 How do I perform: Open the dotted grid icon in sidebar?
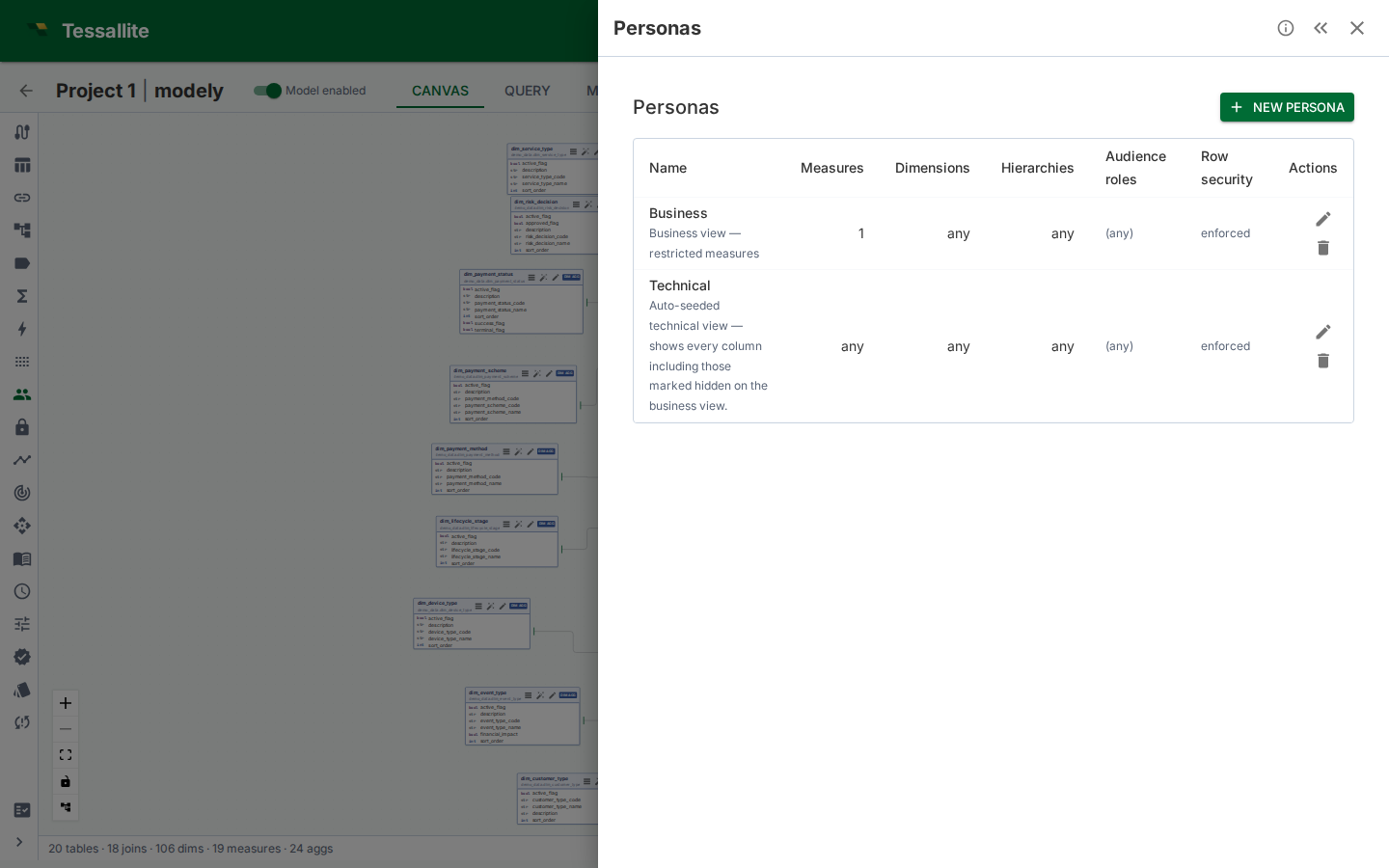coord(21,362)
